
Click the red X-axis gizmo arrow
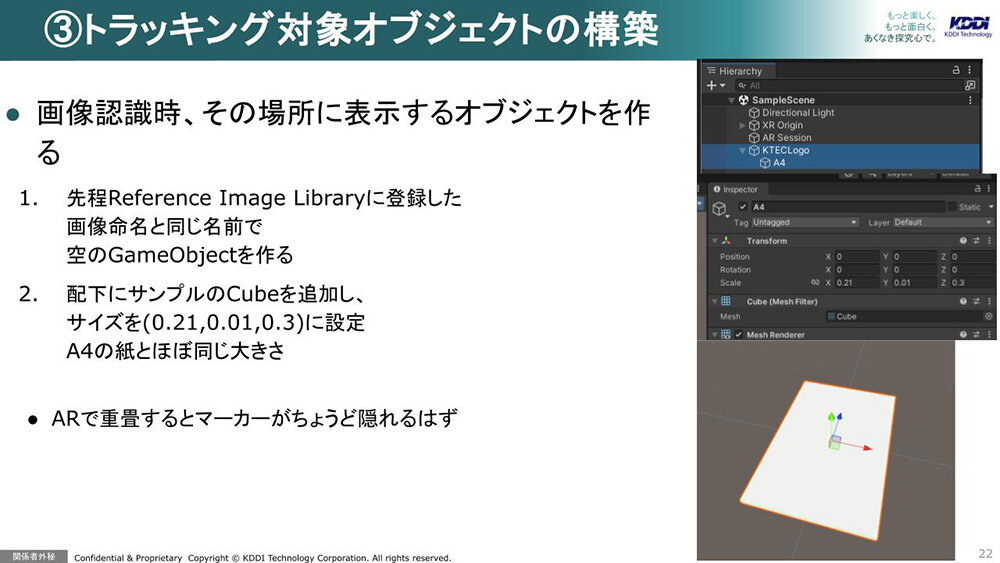pyautogui.click(x=866, y=448)
